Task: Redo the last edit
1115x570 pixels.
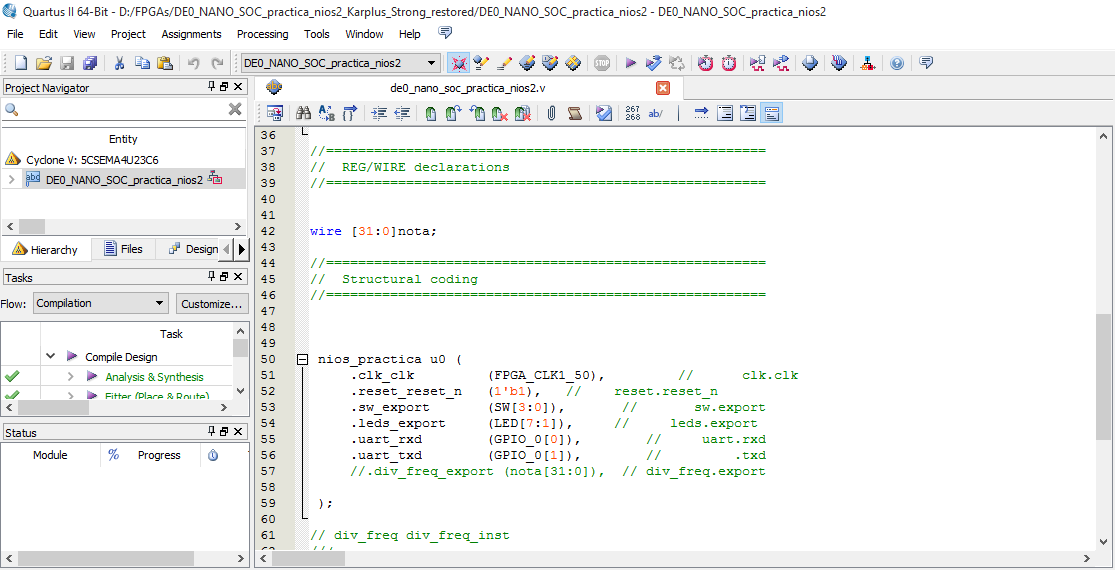Action: tap(217, 63)
